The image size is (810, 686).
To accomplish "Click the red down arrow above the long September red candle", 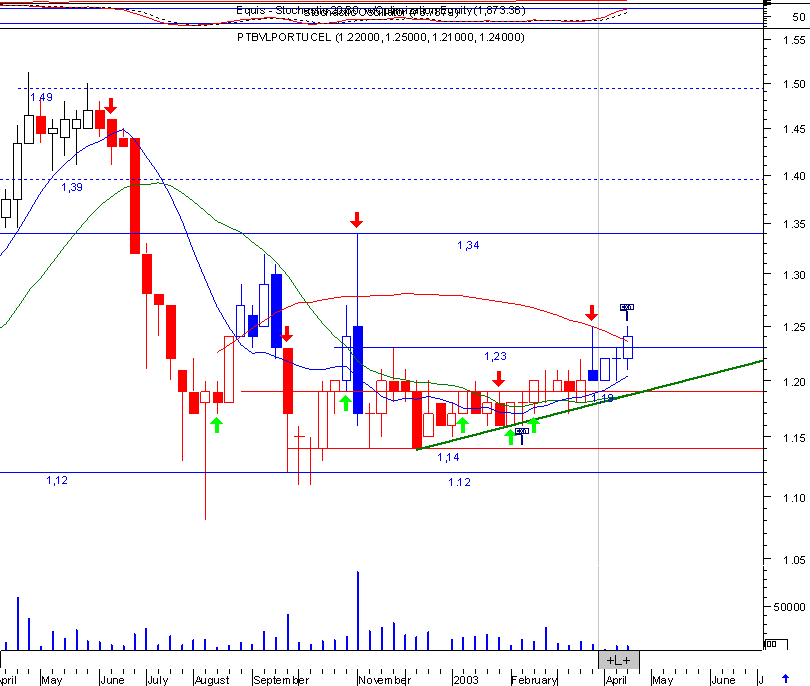I will [x=287, y=334].
